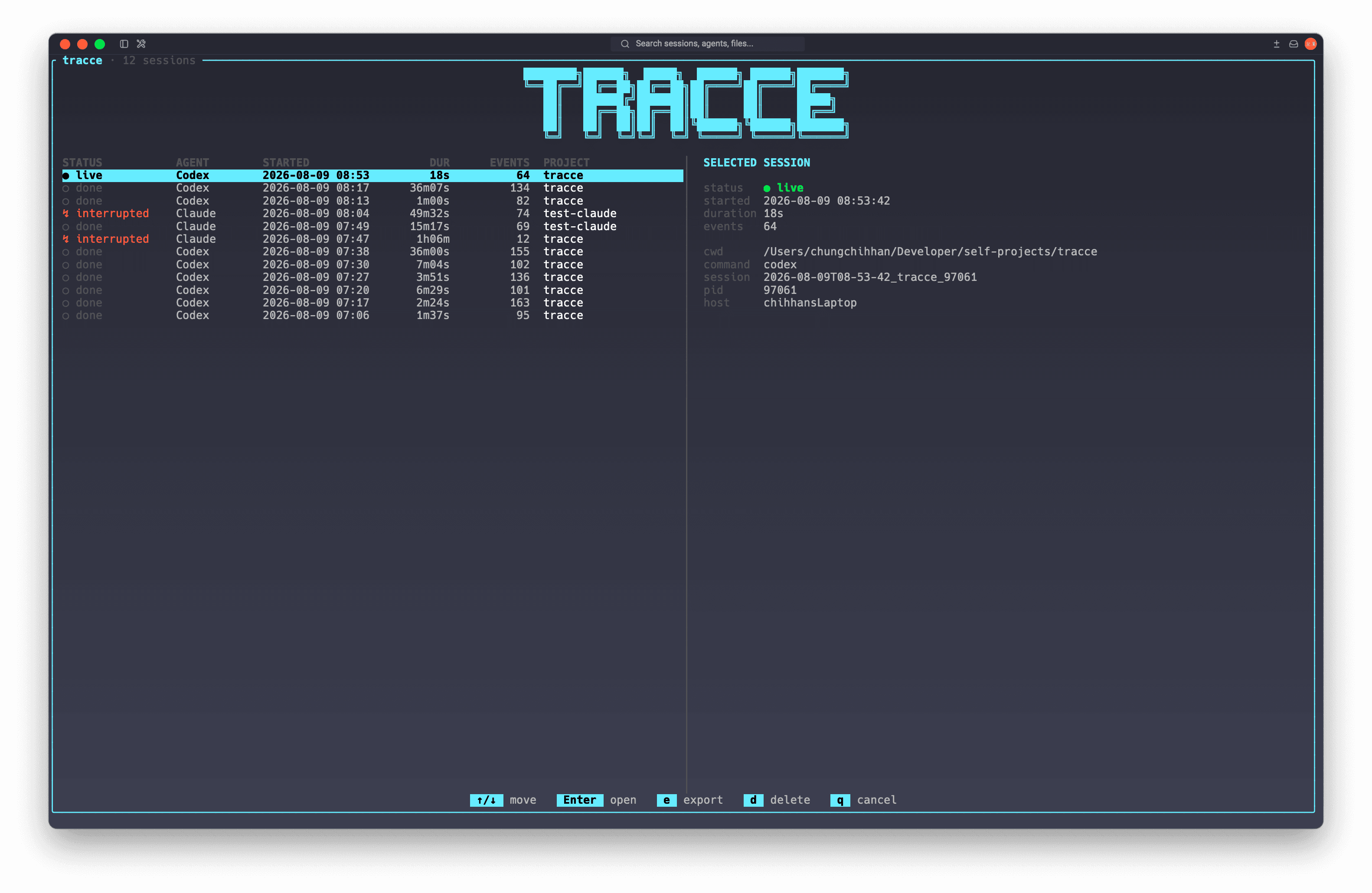Click the arrows move key hint
The image size is (1372, 893).
pyautogui.click(x=503, y=800)
